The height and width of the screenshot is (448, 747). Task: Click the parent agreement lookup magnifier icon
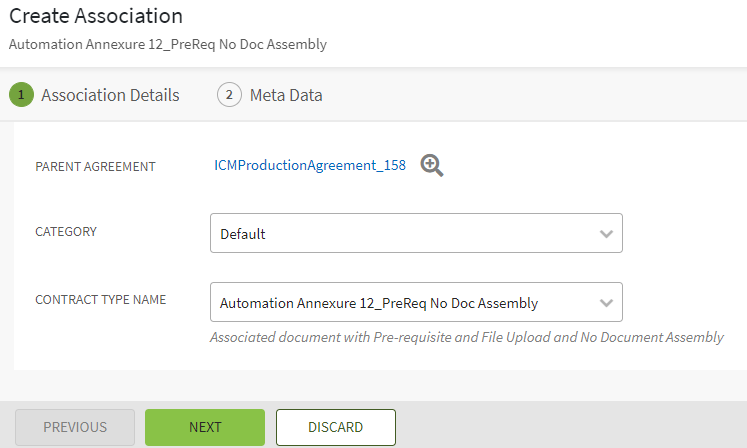click(x=431, y=166)
